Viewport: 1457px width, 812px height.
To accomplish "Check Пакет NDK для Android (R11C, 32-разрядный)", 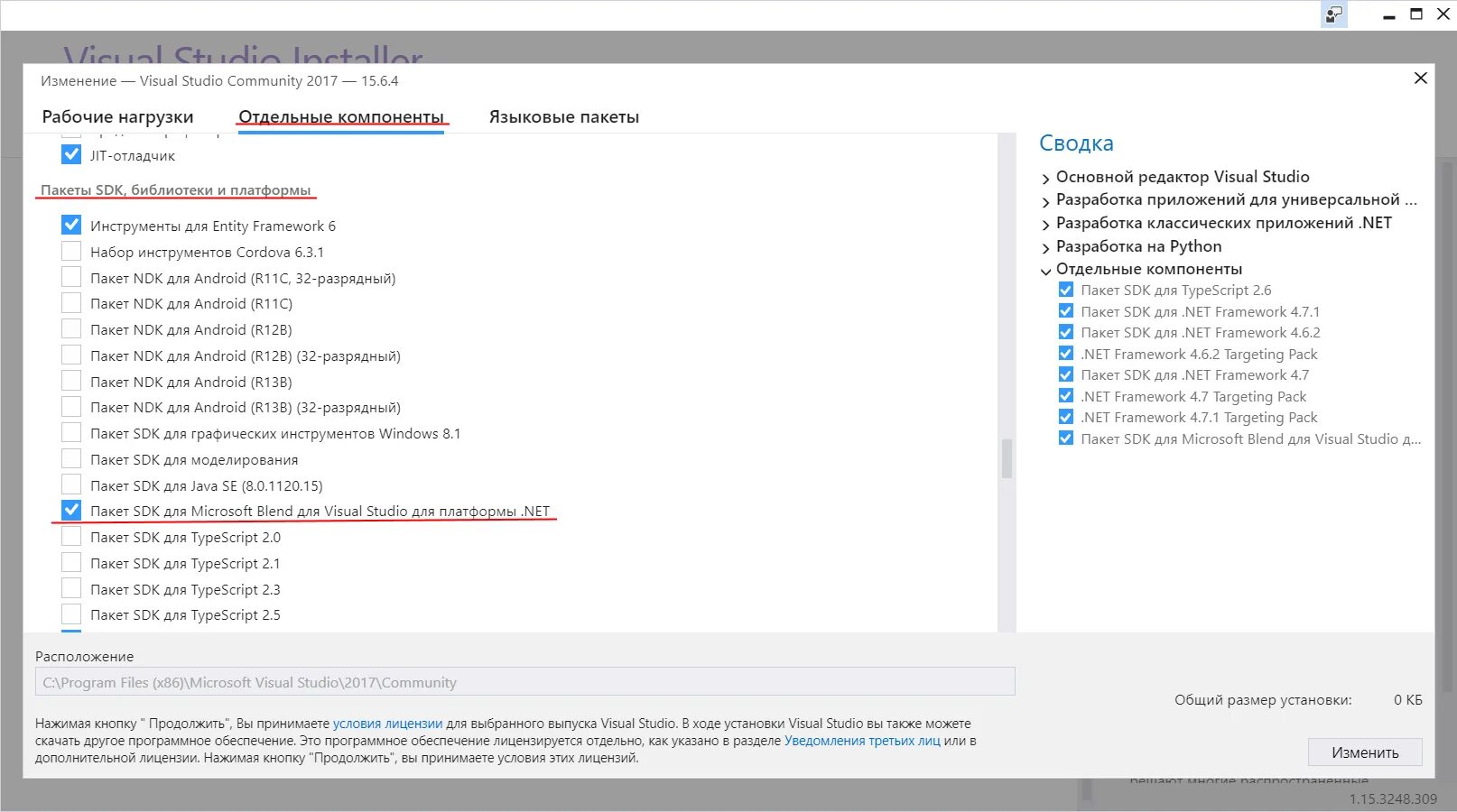I will (x=71, y=277).
